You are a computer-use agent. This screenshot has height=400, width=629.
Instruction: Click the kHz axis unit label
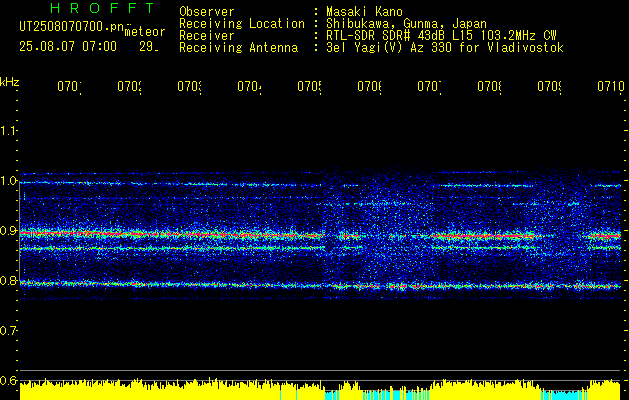(10, 82)
